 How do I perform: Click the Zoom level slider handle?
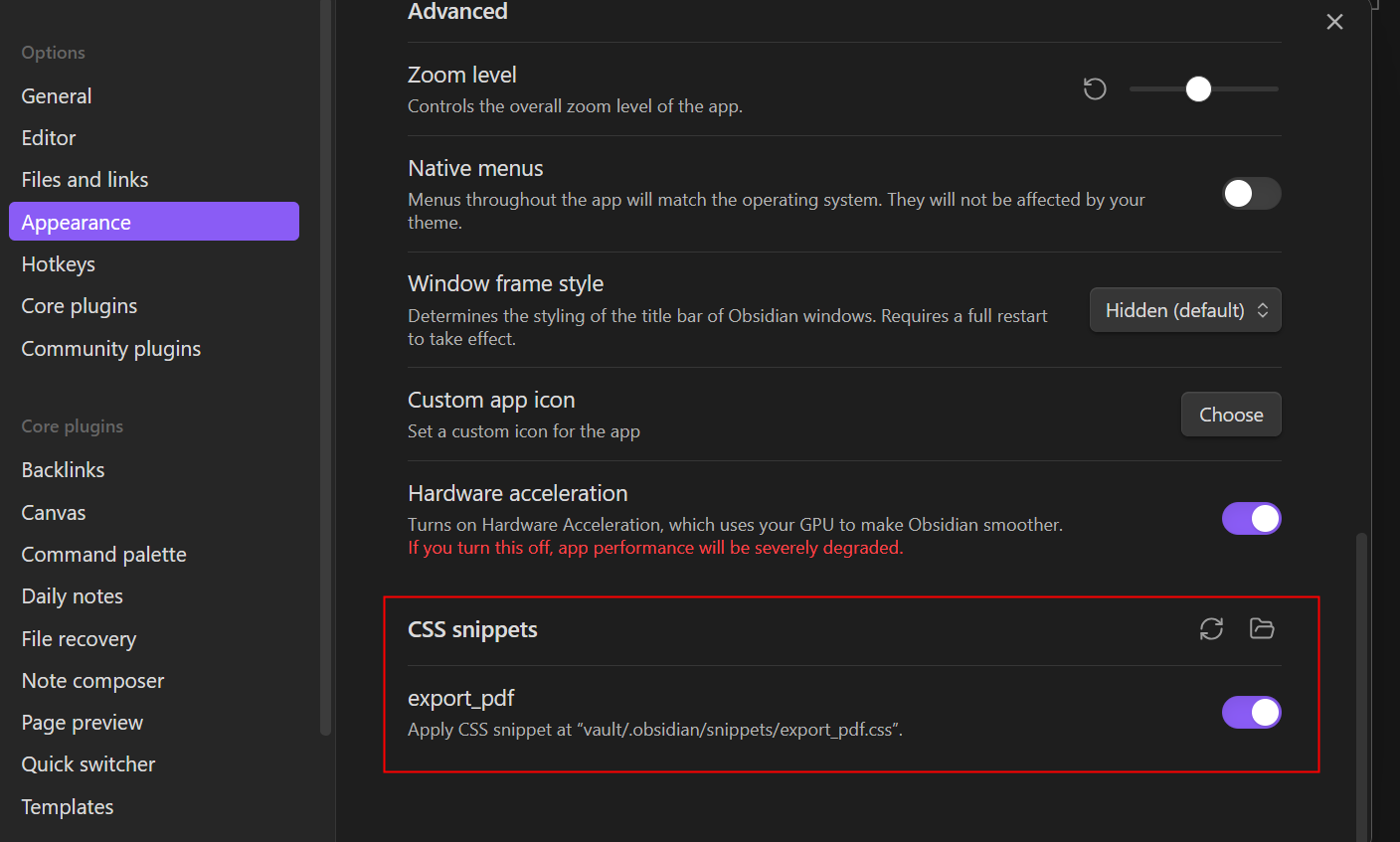tap(1199, 89)
